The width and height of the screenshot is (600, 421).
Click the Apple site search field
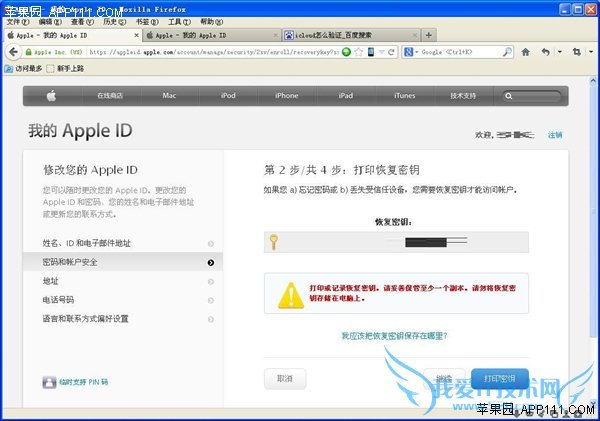[532, 96]
